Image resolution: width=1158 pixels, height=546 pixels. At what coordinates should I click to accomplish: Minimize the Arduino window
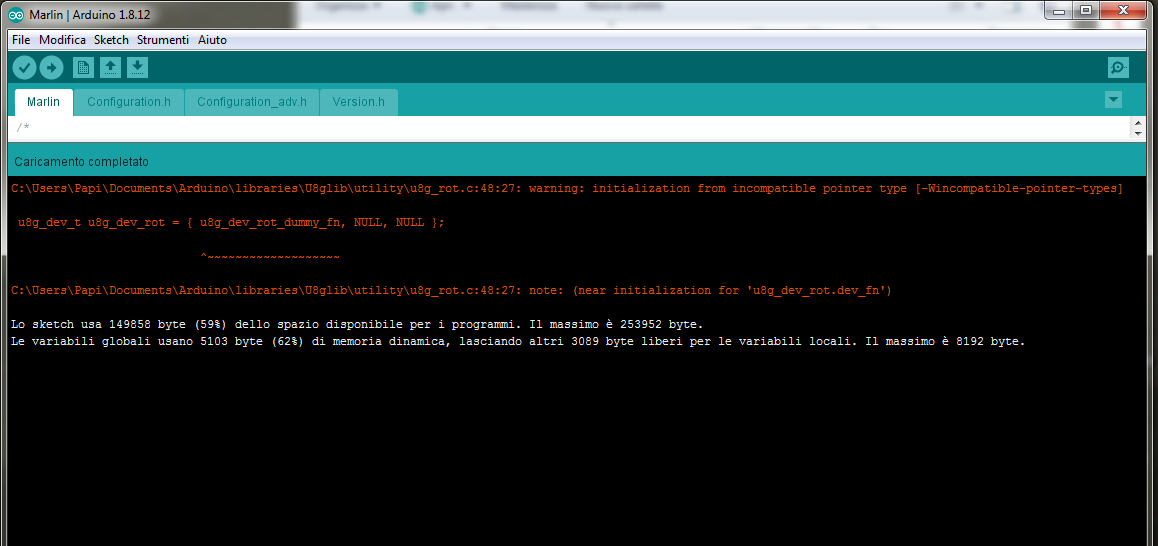click(x=1059, y=10)
